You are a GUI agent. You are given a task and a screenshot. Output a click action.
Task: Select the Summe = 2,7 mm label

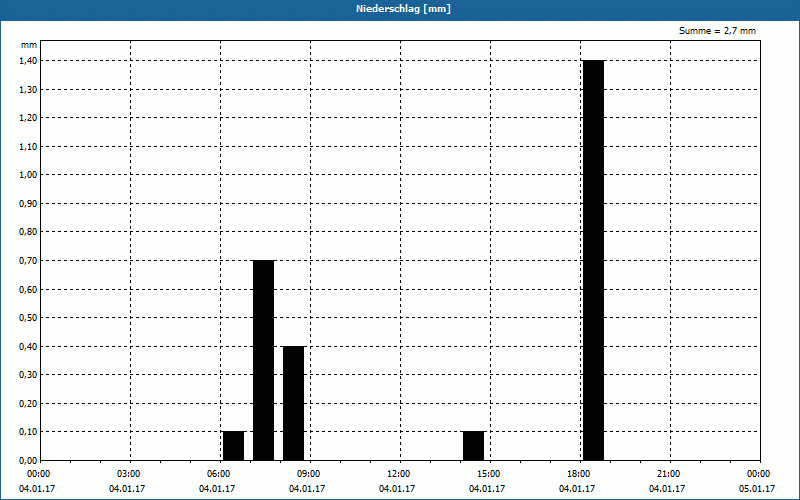coord(717,31)
